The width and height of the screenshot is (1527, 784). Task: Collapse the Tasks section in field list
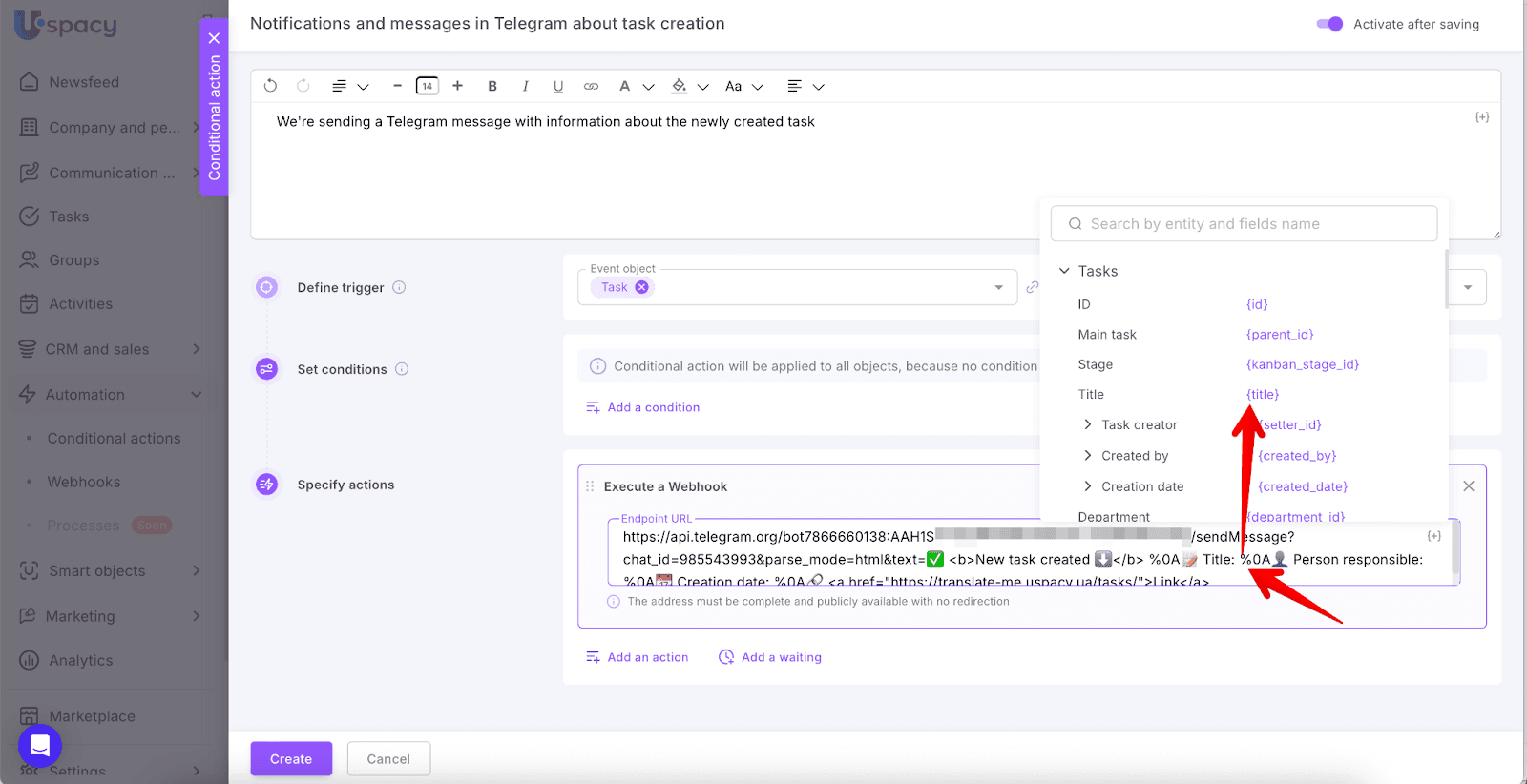(1064, 271)
